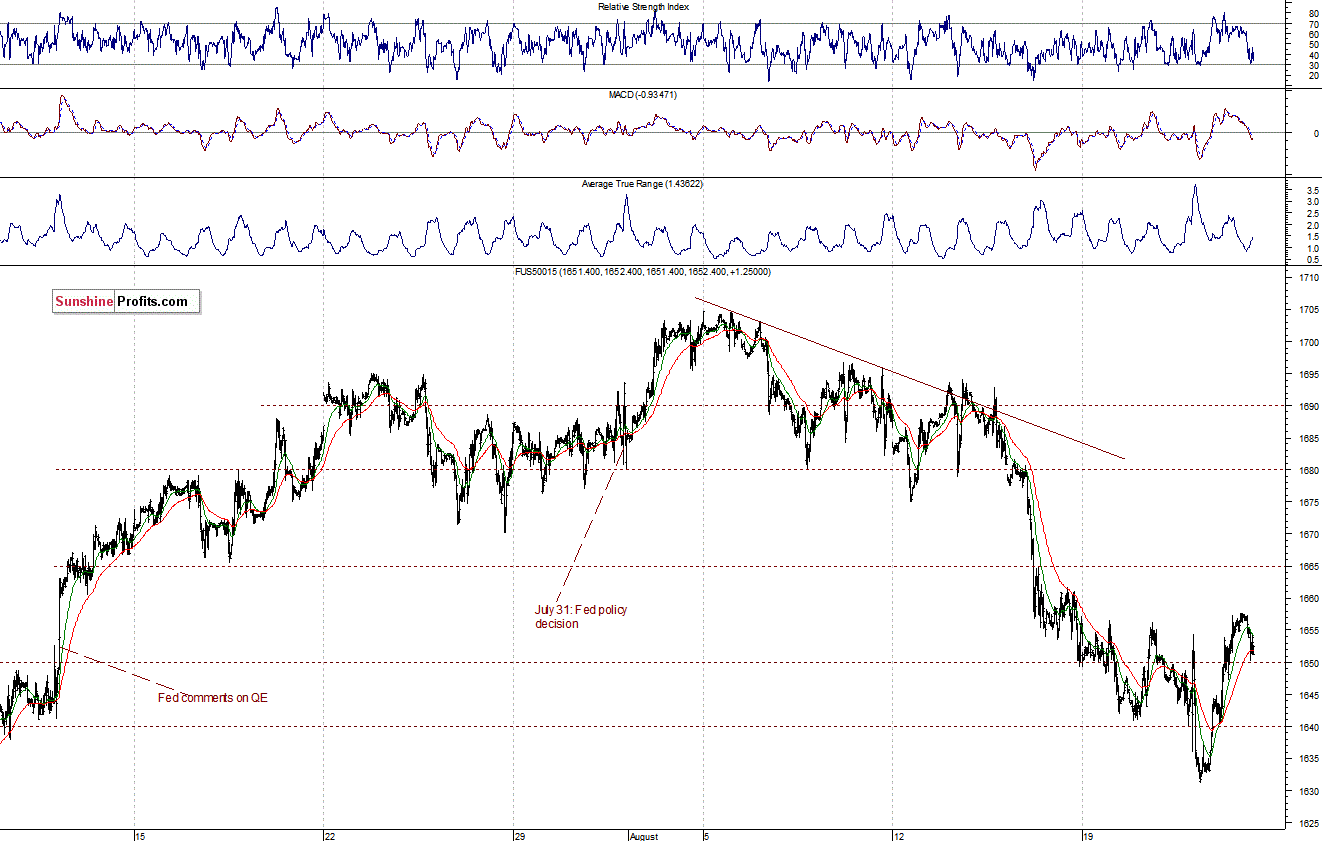Click the 1665 price axis label
1322x841 pixels.
click(1308, 566)
